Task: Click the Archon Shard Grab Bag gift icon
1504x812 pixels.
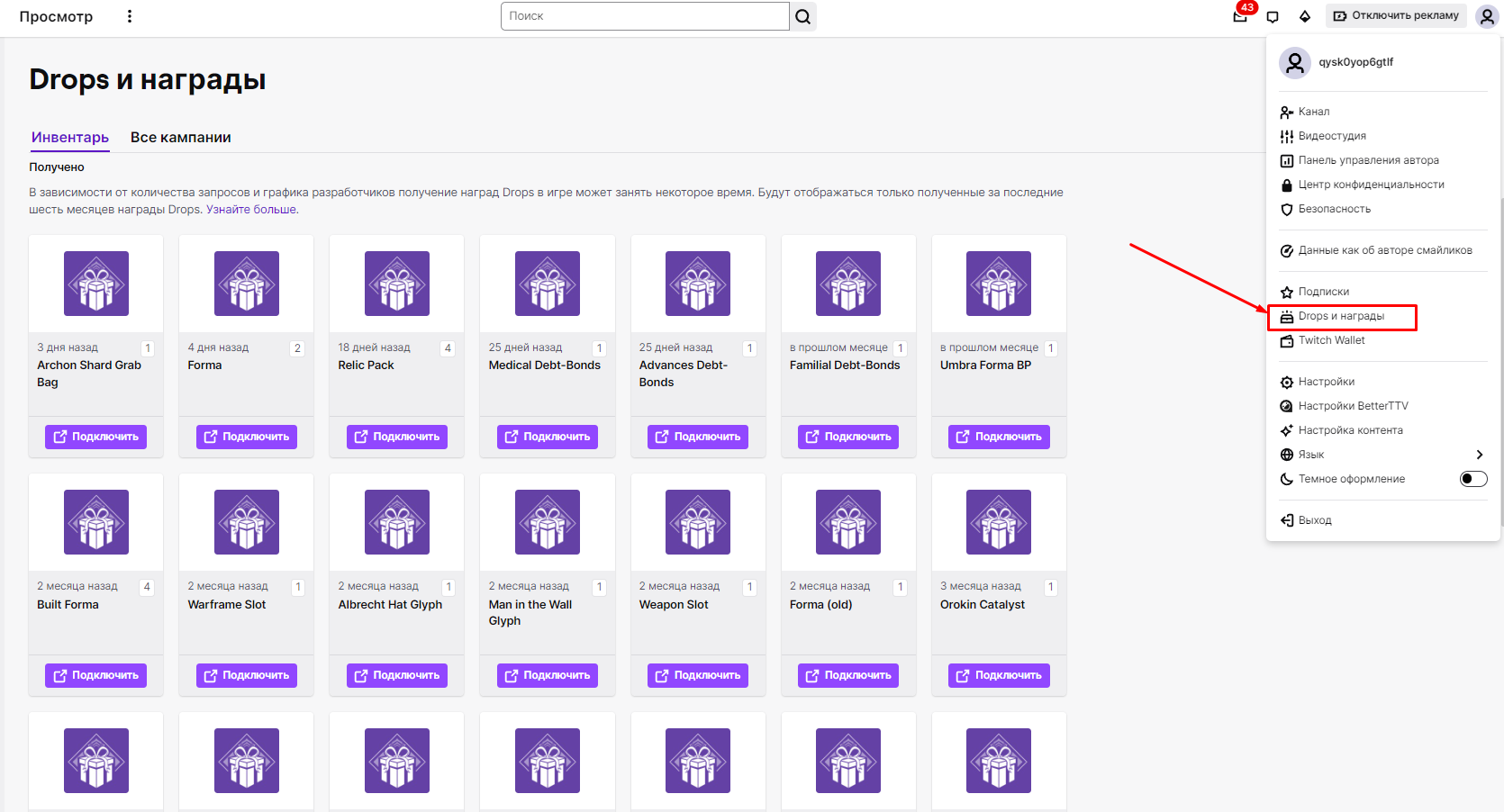Action: [96, 284]
